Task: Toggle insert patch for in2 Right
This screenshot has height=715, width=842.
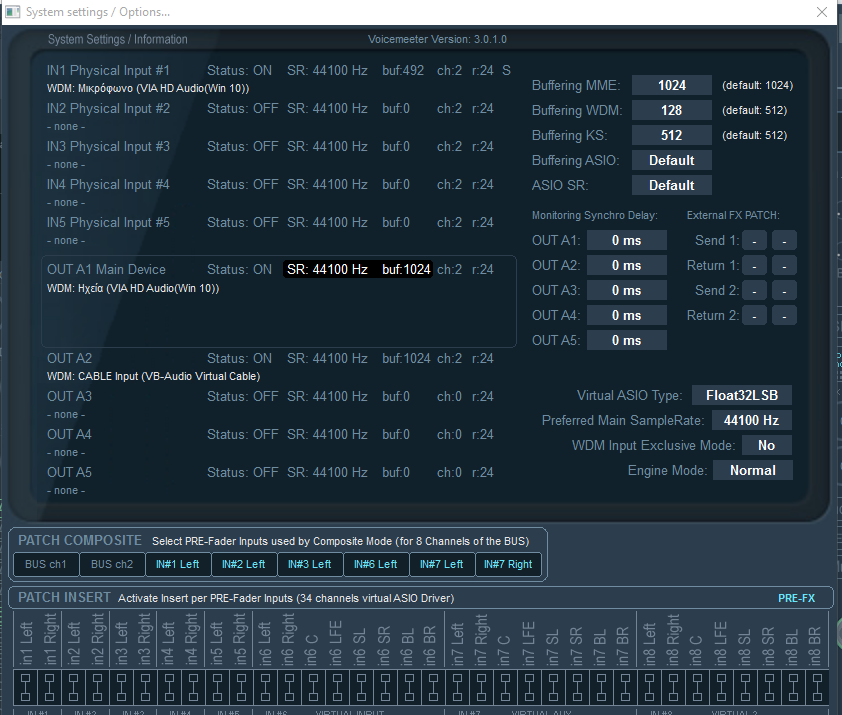Action: tap(97, 686)
